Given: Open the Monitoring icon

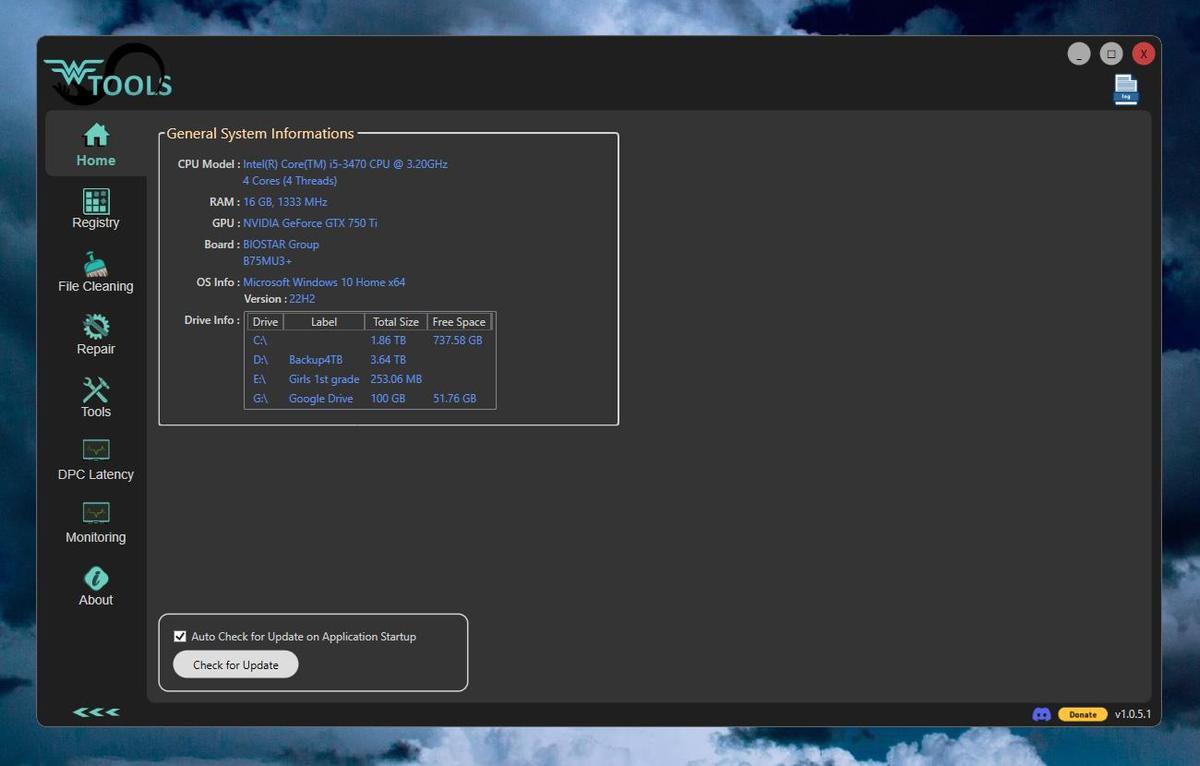Looking at the screenshot, I should 96,513.
